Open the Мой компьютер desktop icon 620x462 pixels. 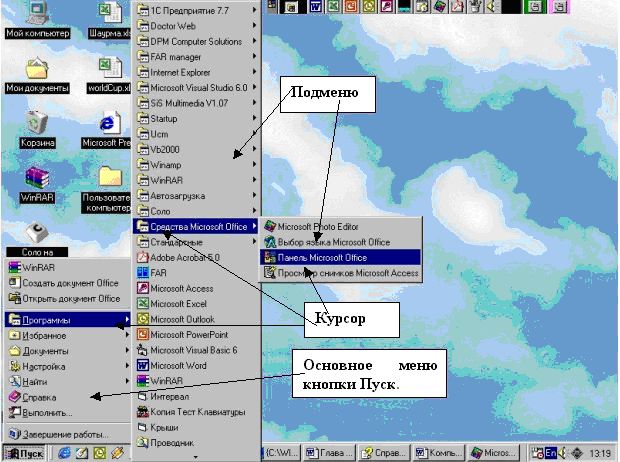tap(38, 20)
